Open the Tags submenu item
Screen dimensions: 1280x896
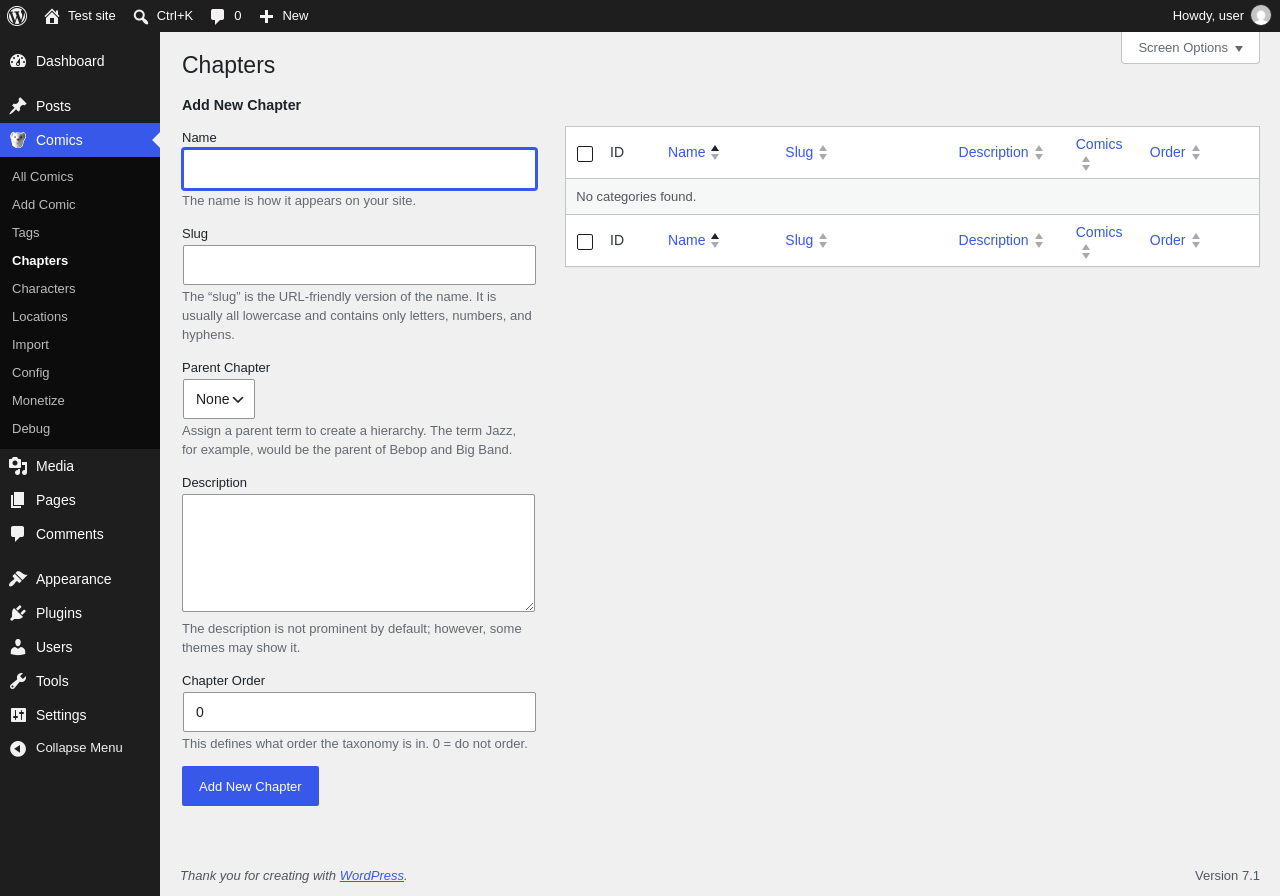[80, 232]
